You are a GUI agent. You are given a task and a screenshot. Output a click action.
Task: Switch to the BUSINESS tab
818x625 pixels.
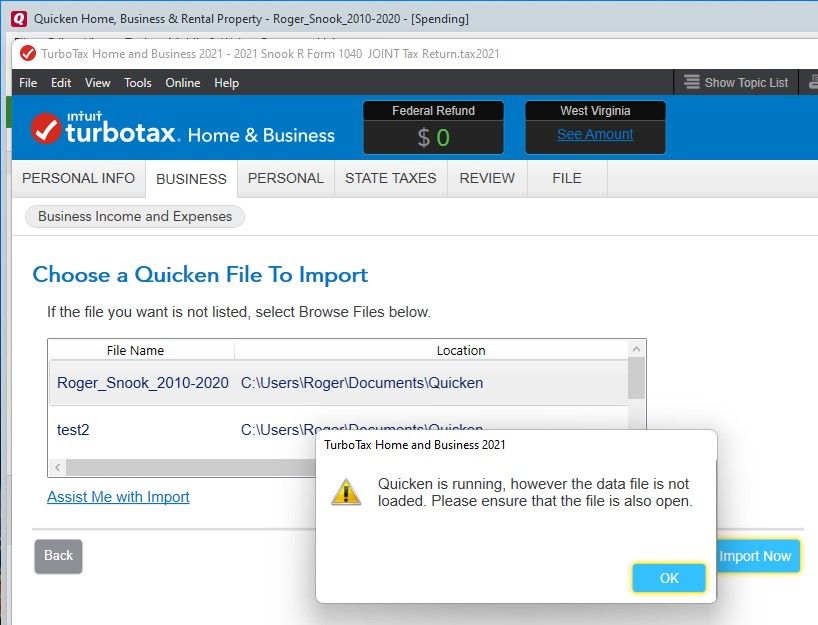191,179
